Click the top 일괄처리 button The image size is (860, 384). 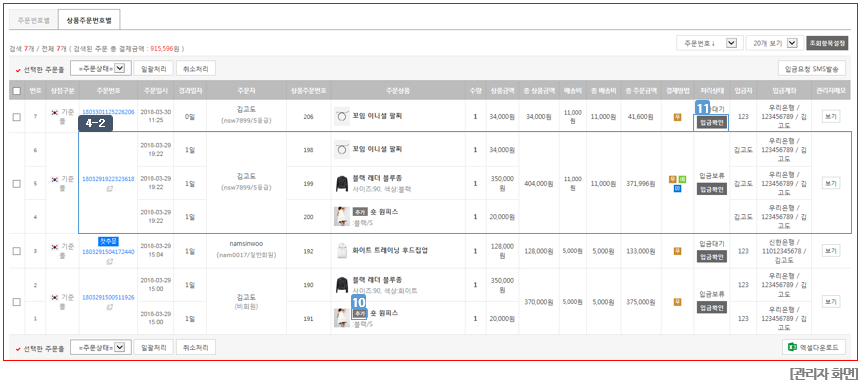pos(154,68)
